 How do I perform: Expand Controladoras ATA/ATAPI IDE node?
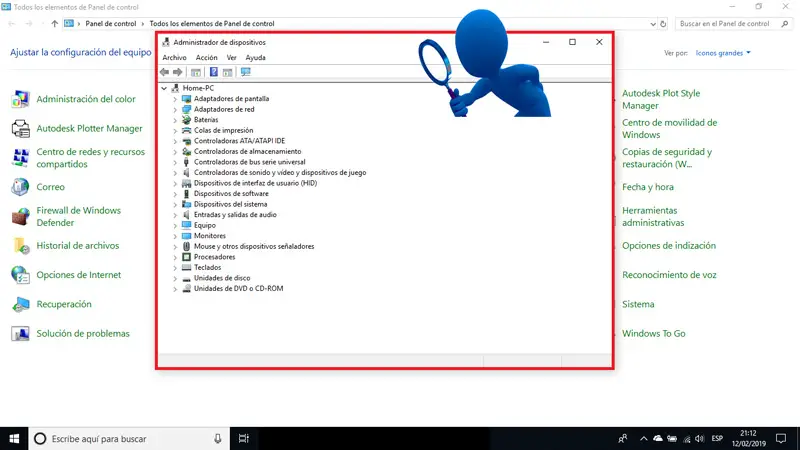click(x=175, y=141)
